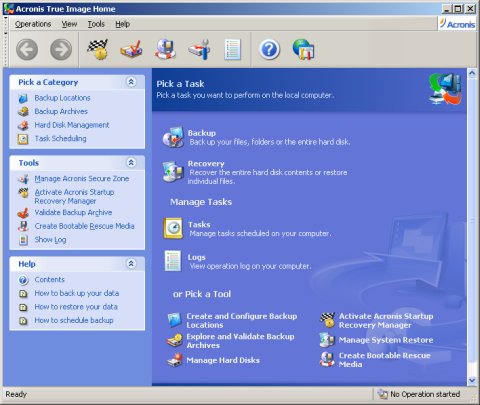Click the Show Log sidebar icon
Image resolution: width=480 pixels, height=405 pixels.
click(23, 240)
